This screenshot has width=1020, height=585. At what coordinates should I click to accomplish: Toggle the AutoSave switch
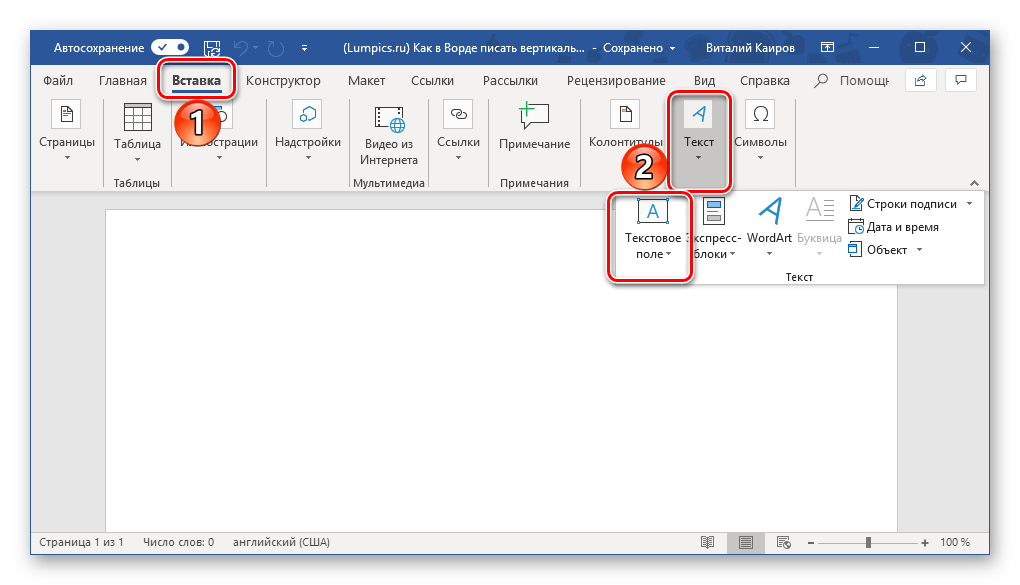169,47
